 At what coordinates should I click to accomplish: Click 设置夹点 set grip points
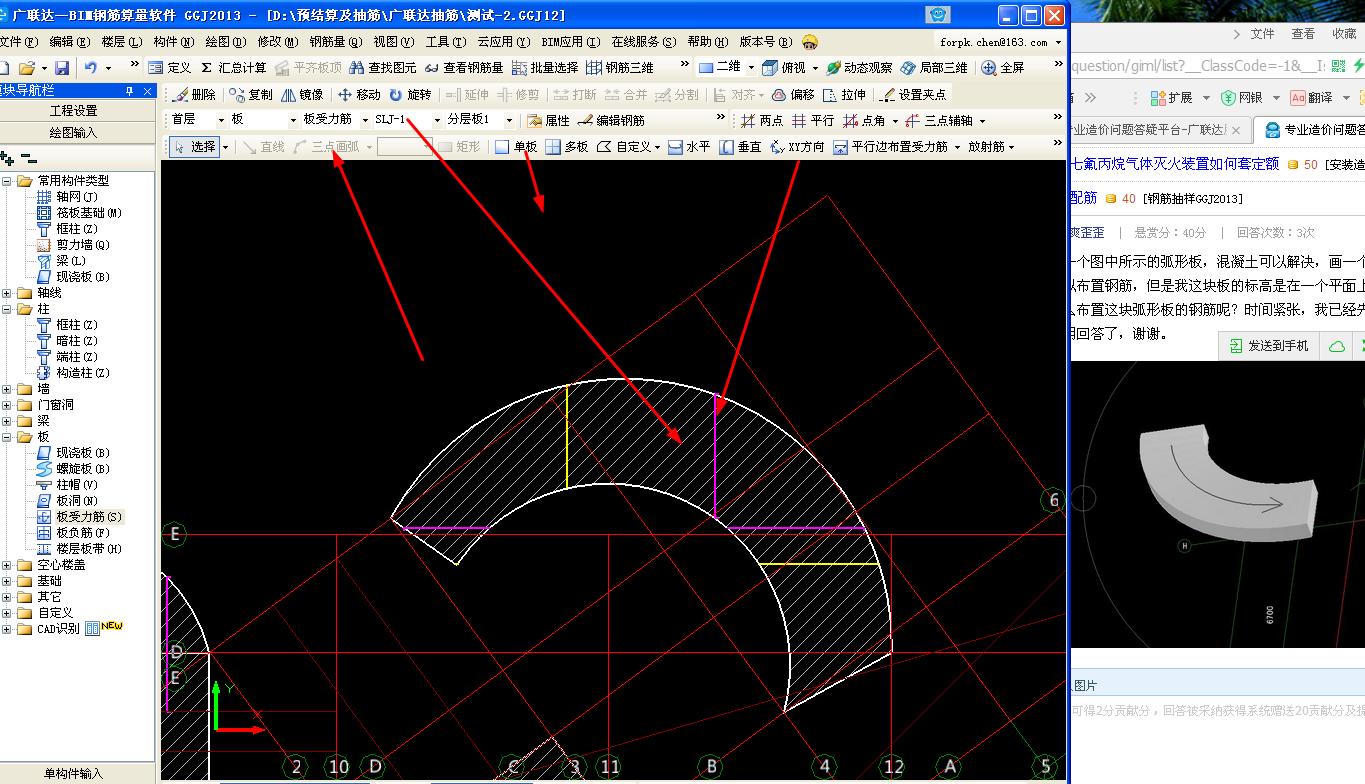[x=912, y=95]
